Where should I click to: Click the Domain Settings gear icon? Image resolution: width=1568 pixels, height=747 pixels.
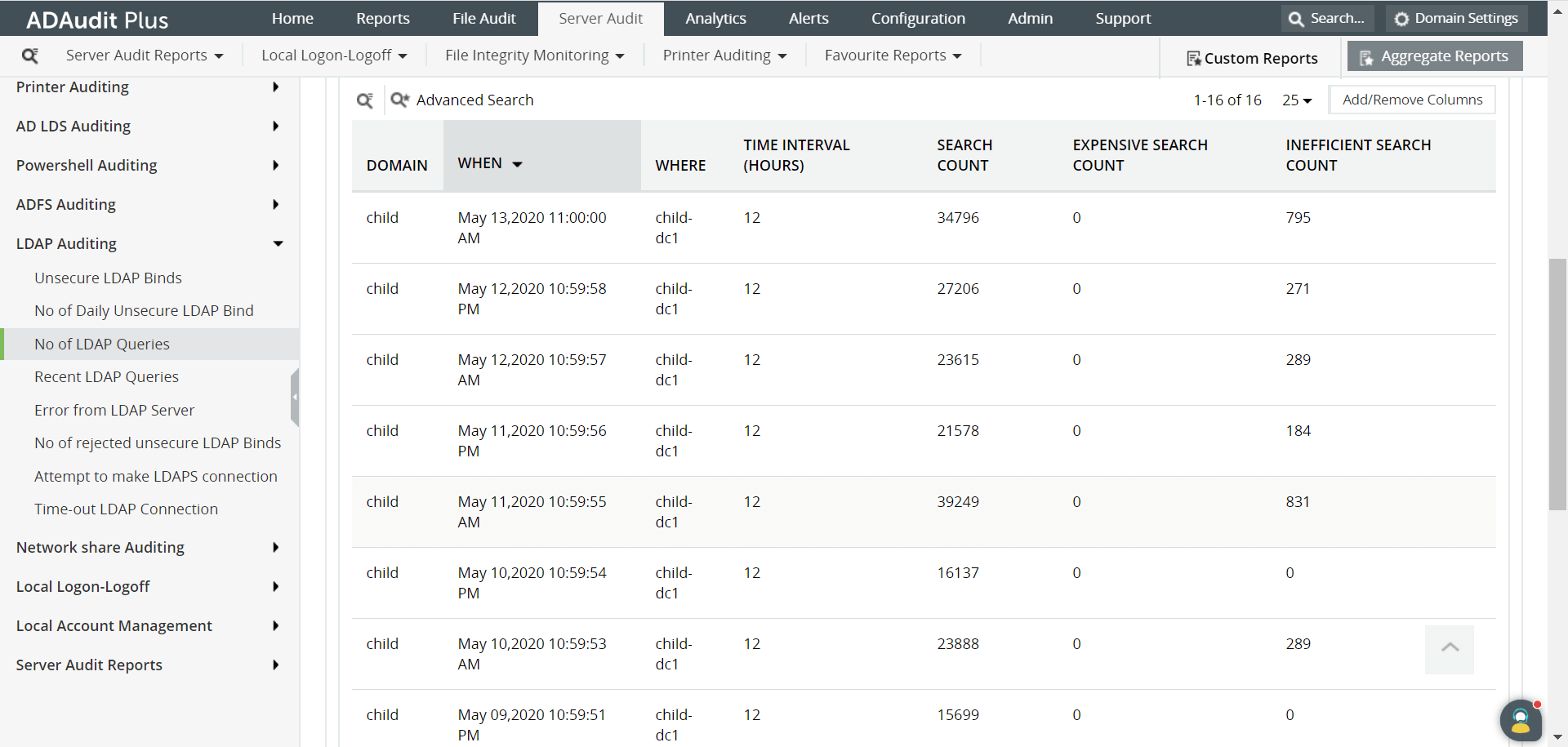(1401, 19)
